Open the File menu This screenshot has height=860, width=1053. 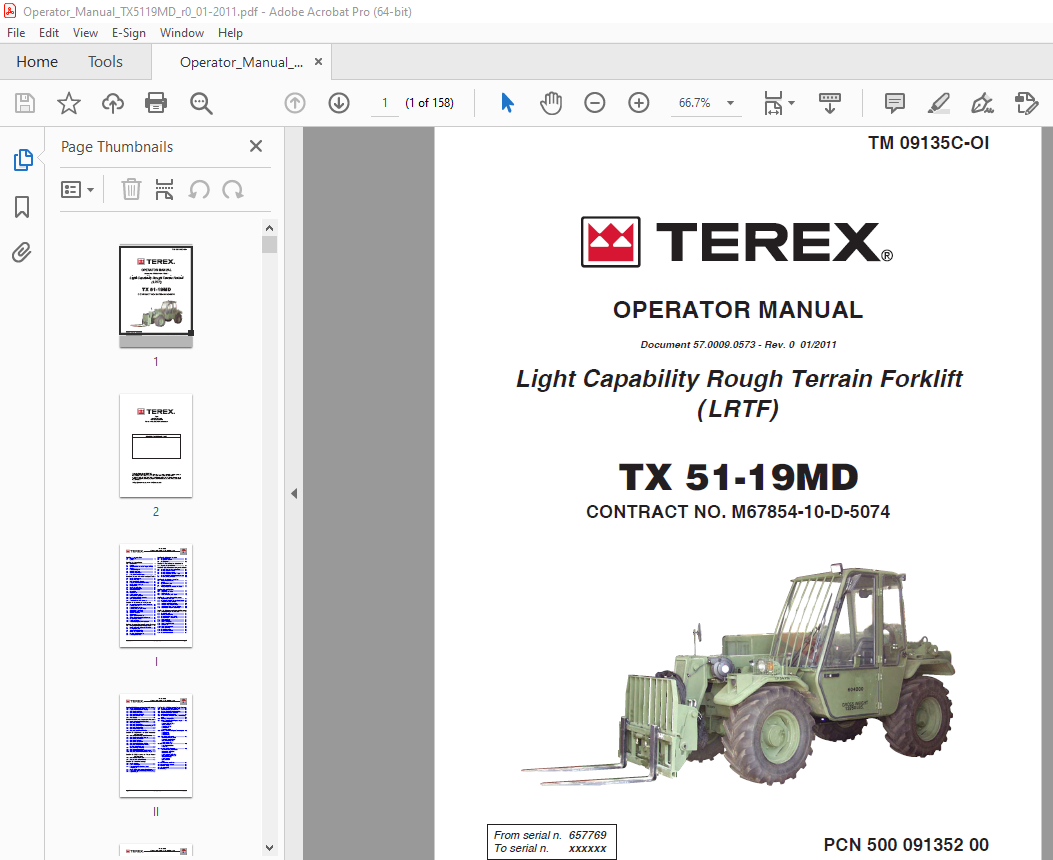coord(15,33)
